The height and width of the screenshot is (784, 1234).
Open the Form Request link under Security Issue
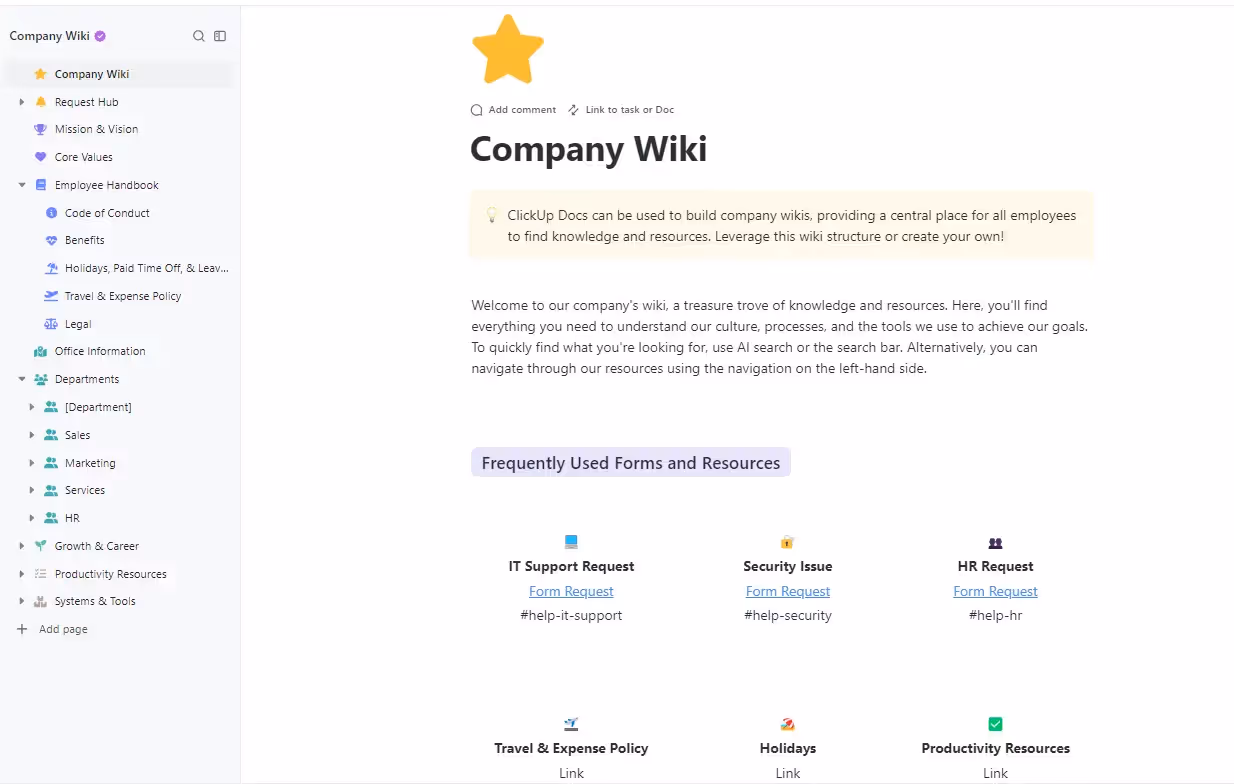click(x=787, y=591)
